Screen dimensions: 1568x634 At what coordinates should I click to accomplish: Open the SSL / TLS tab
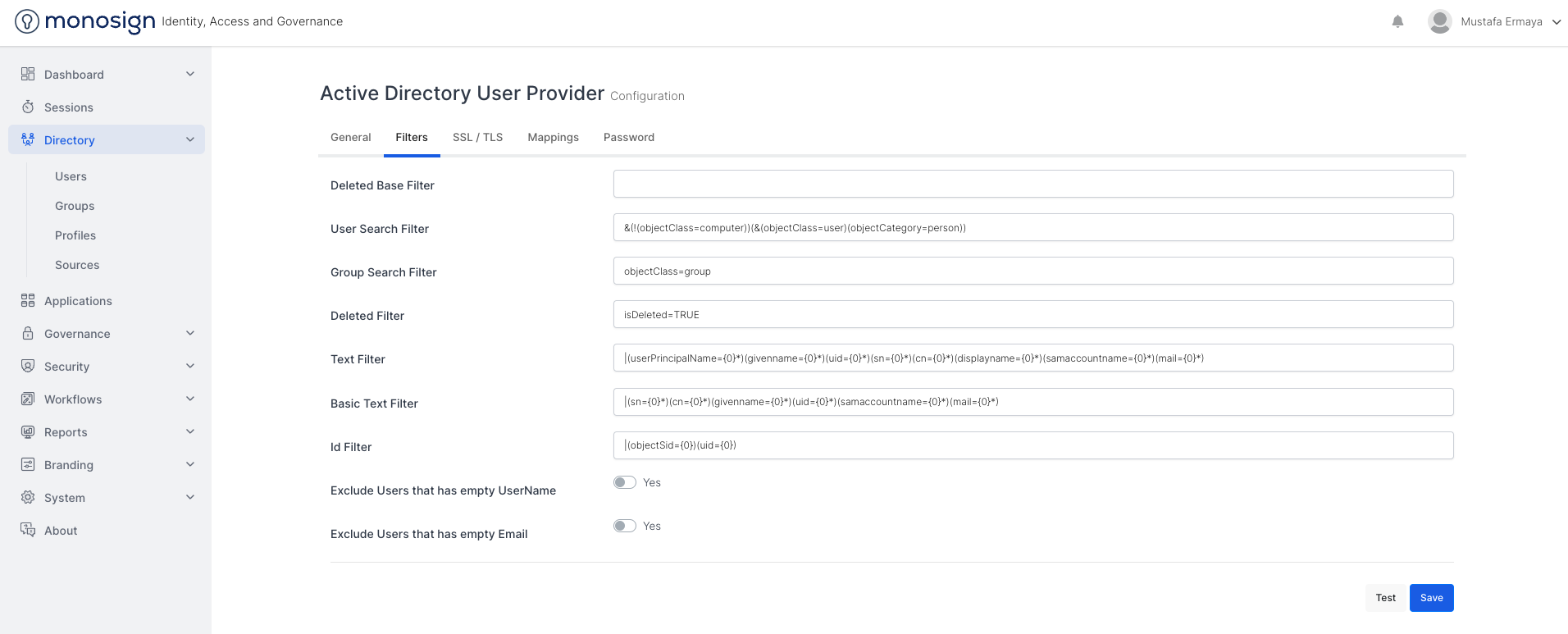[477, 137]
